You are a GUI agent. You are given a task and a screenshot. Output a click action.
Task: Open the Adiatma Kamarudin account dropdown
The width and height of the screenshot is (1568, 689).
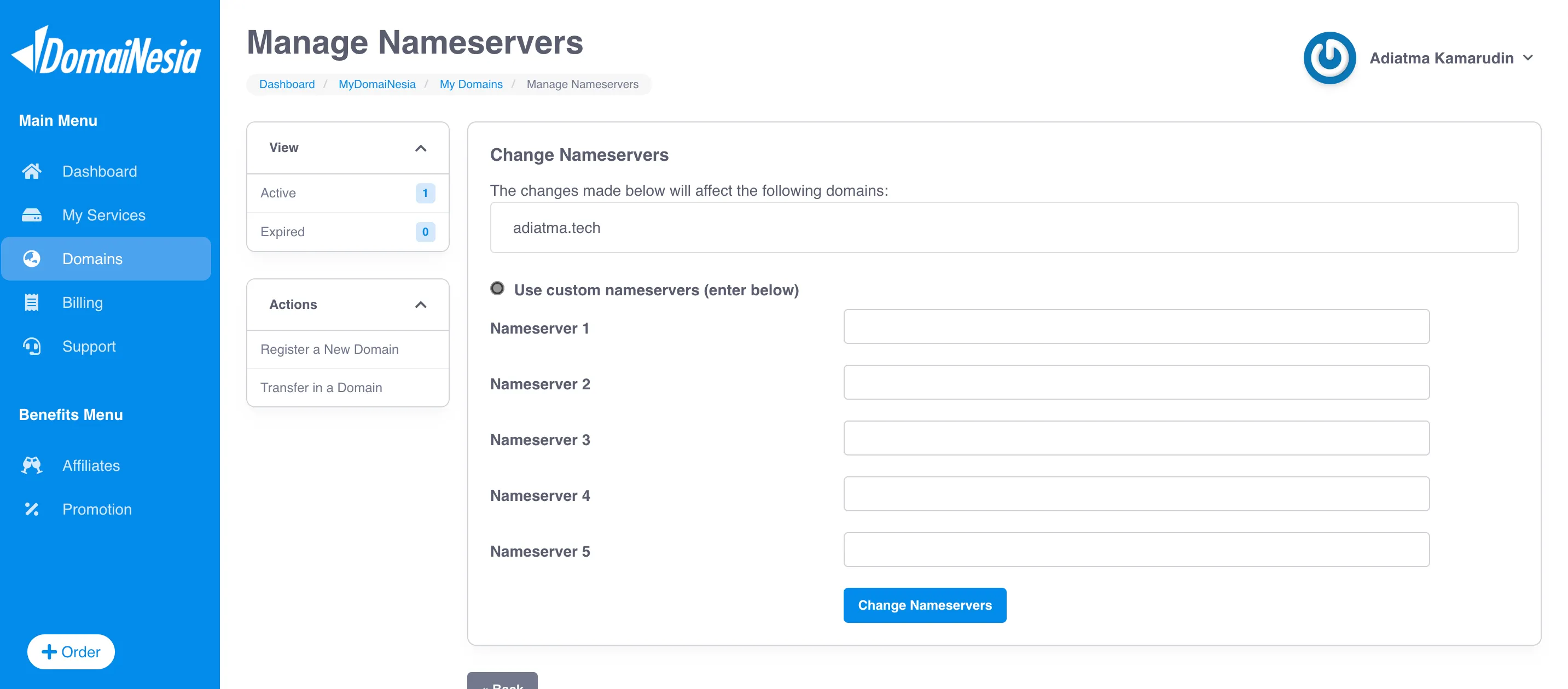point(1451,59)
